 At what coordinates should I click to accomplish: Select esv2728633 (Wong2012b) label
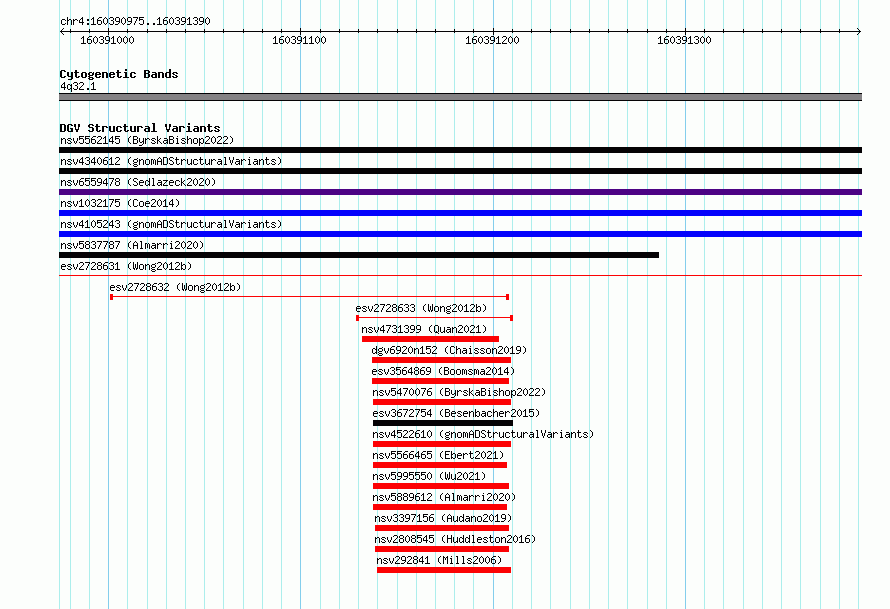click(x=421, y=308)
